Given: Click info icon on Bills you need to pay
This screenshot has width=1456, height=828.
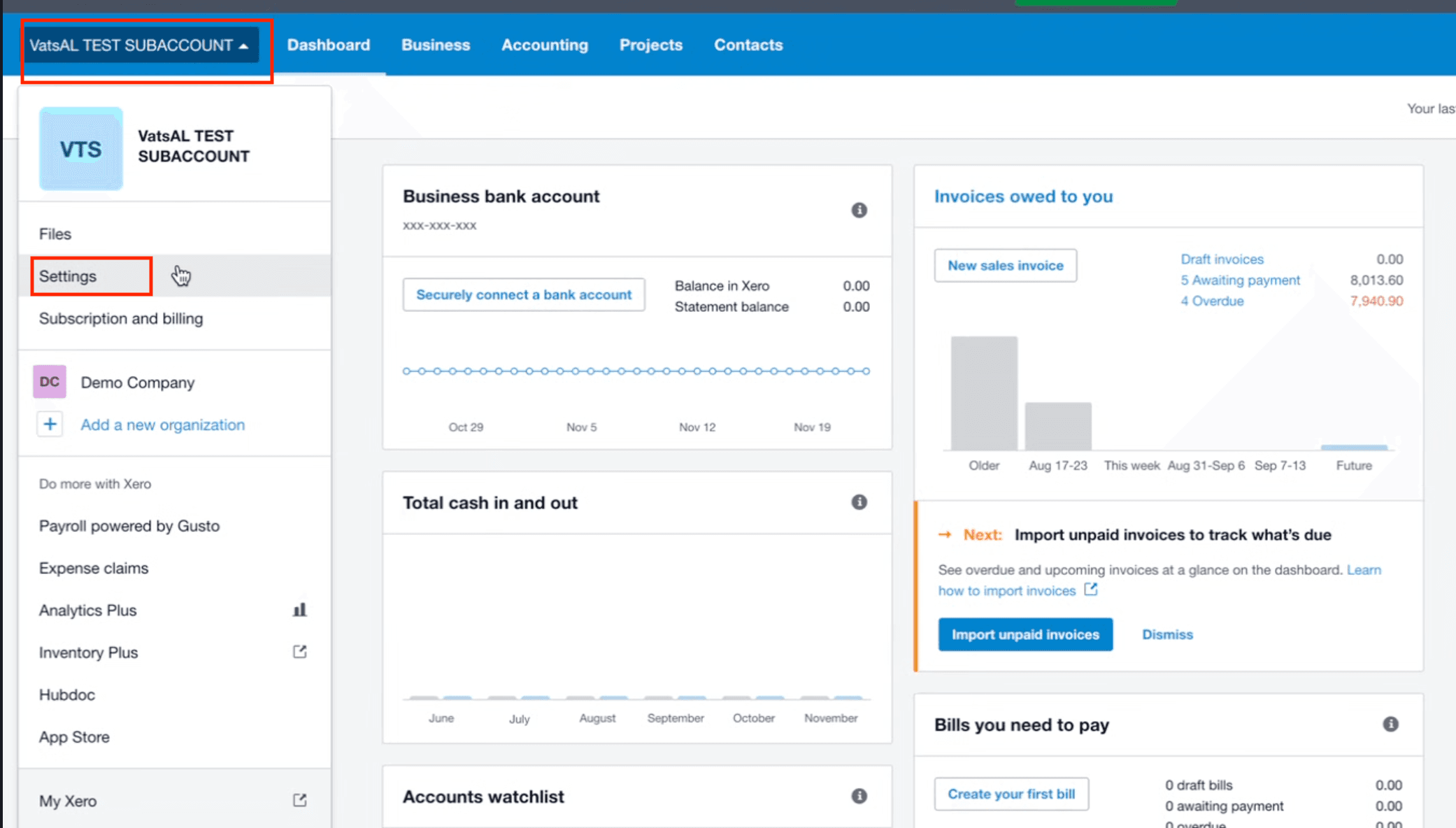Looking at the screenshot, I should pyautogui.click(x=1391, y=724).
